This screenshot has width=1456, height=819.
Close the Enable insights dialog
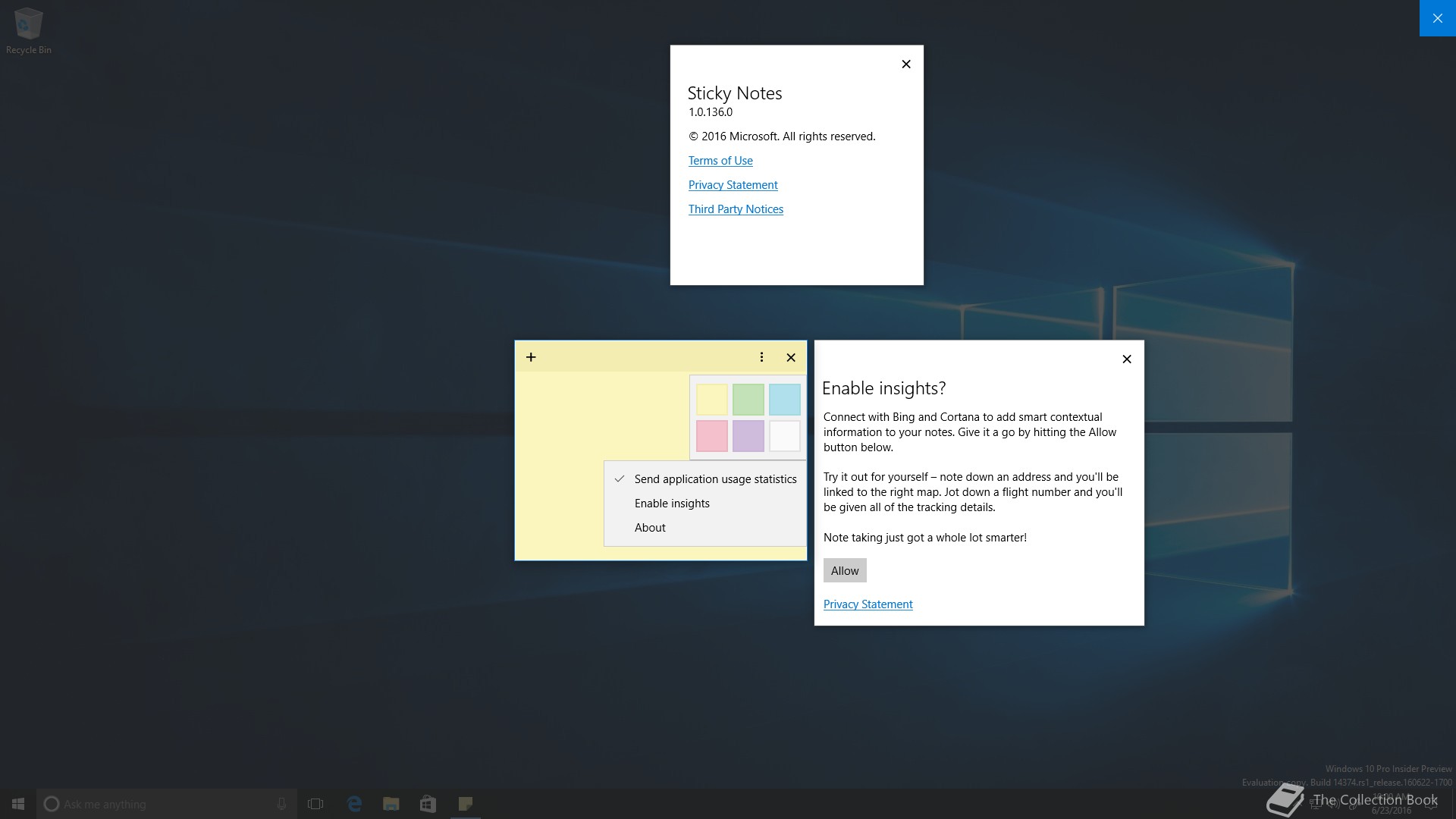(1127, 359)
